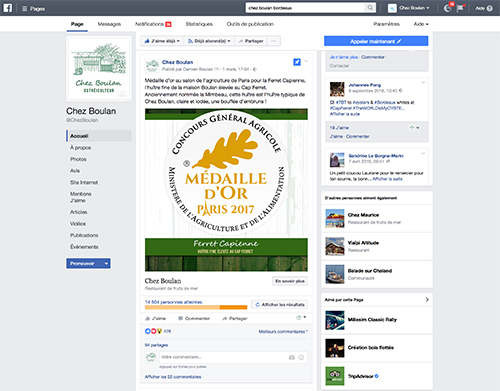Image resolution: width=500 pixels, height=391 pixels.
Task: Open Johannes Pong's profile picture
Action: 337,89
